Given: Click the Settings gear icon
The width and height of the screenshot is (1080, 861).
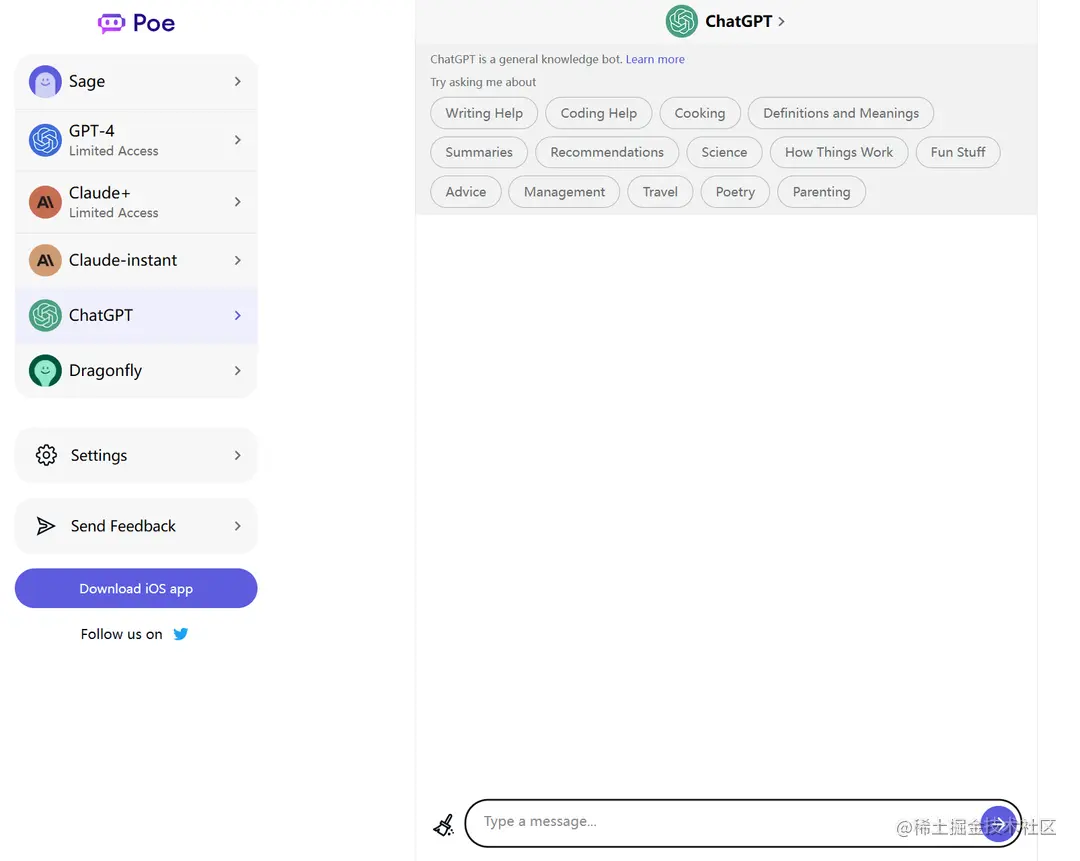Looking at the screenshot, I should tap(46, 455).
